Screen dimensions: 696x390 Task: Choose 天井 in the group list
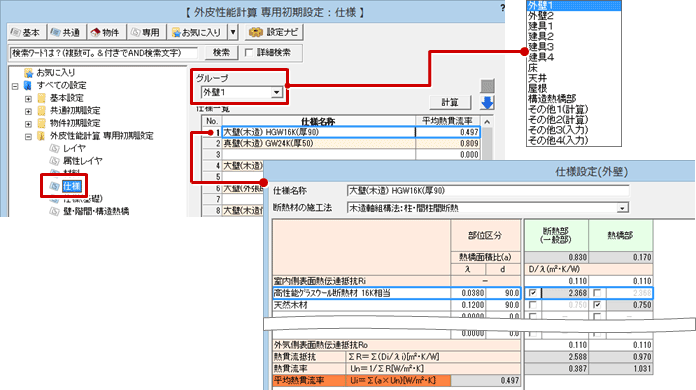(x=537, y=78)
